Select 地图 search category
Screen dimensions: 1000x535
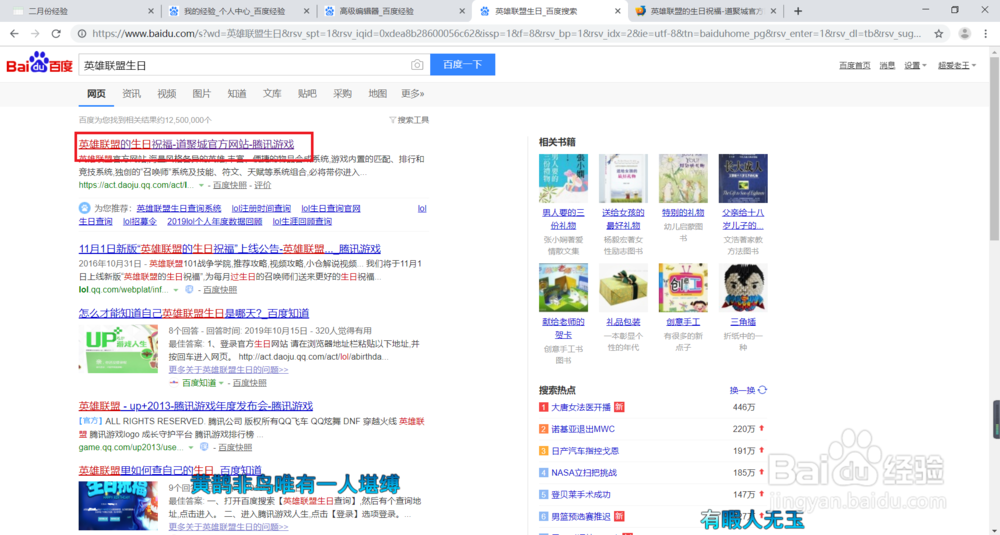[378, 94]
